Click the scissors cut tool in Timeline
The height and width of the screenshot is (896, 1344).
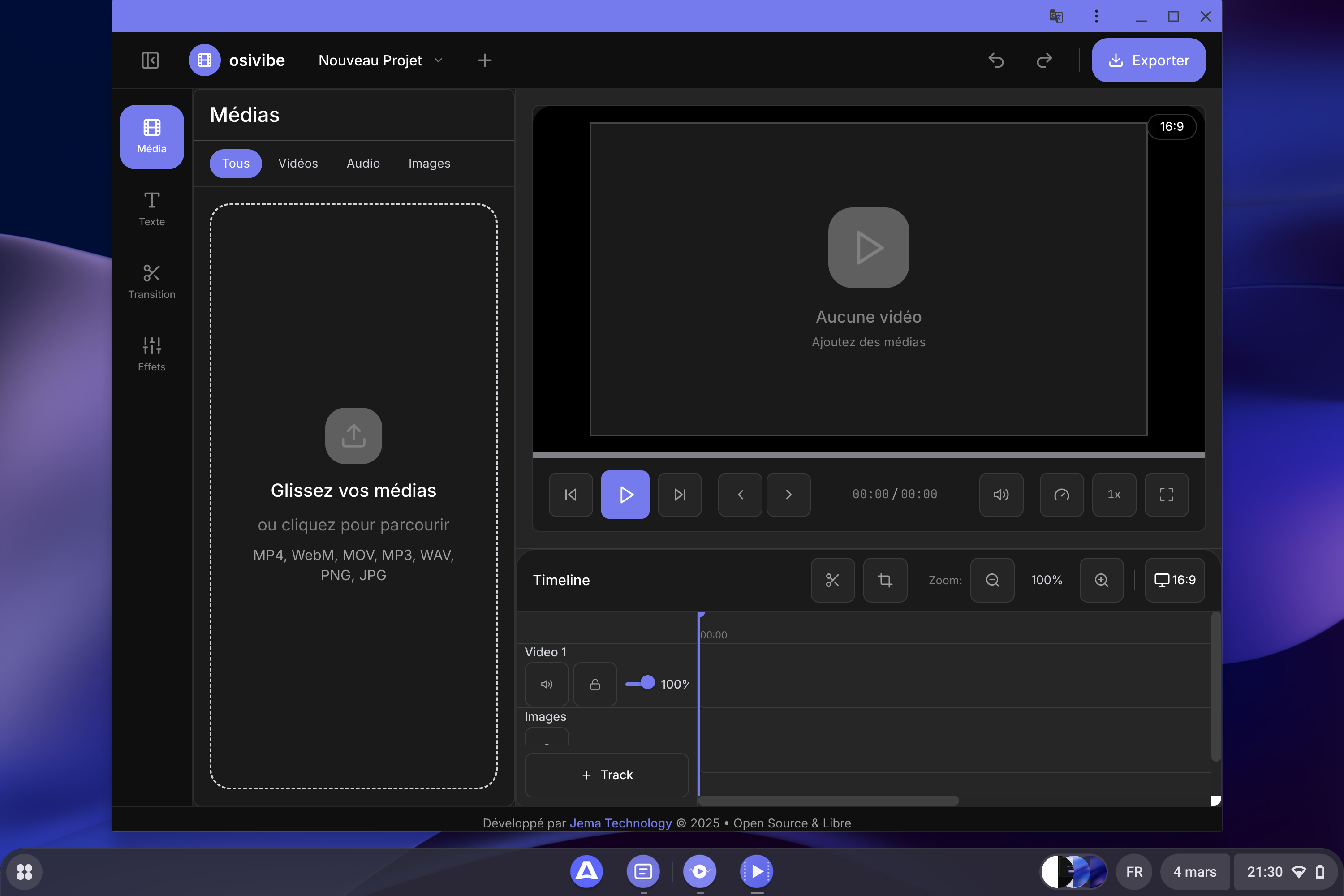[832, 580]
